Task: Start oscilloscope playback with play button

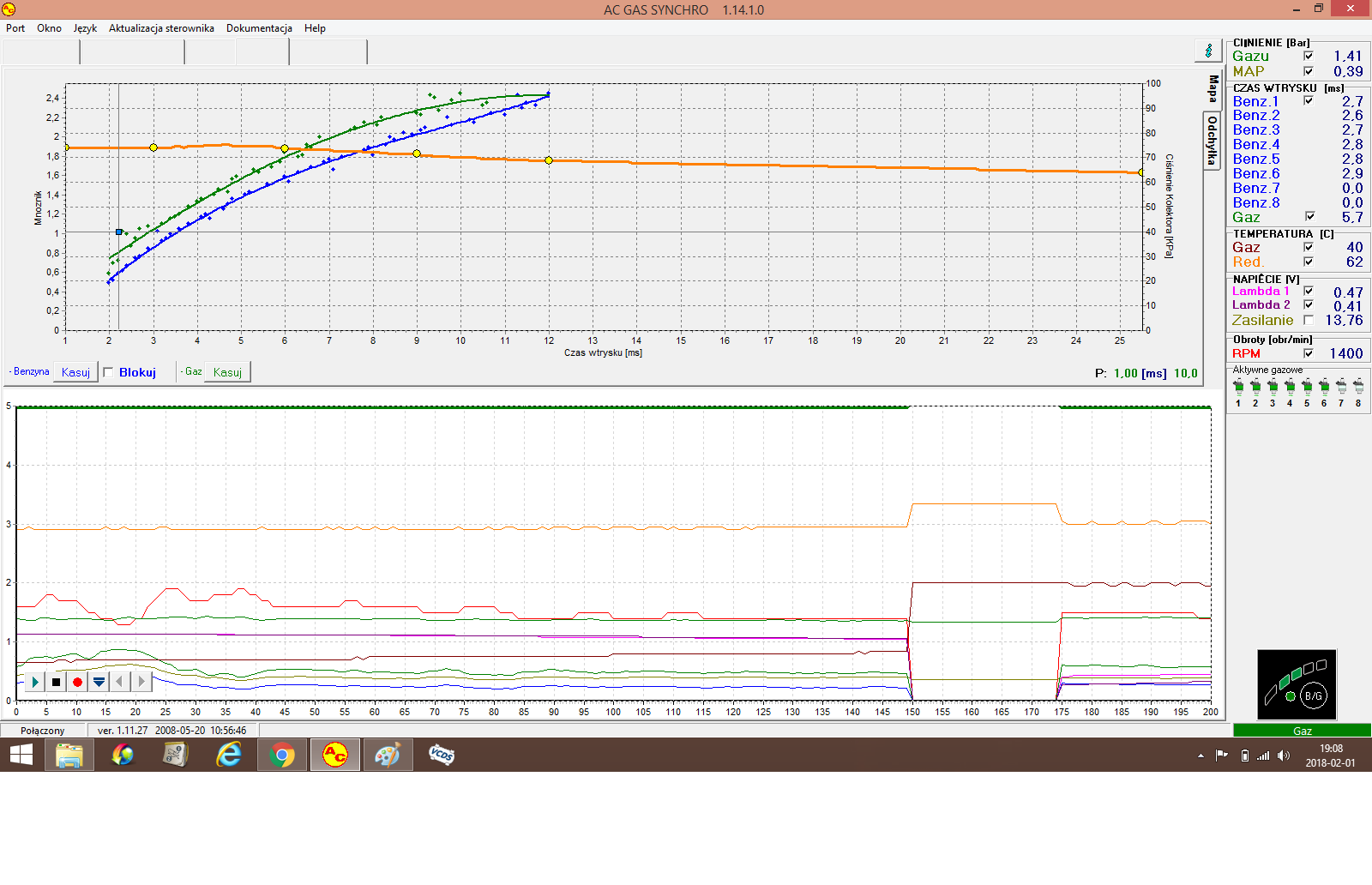Action: click(34, 682)
